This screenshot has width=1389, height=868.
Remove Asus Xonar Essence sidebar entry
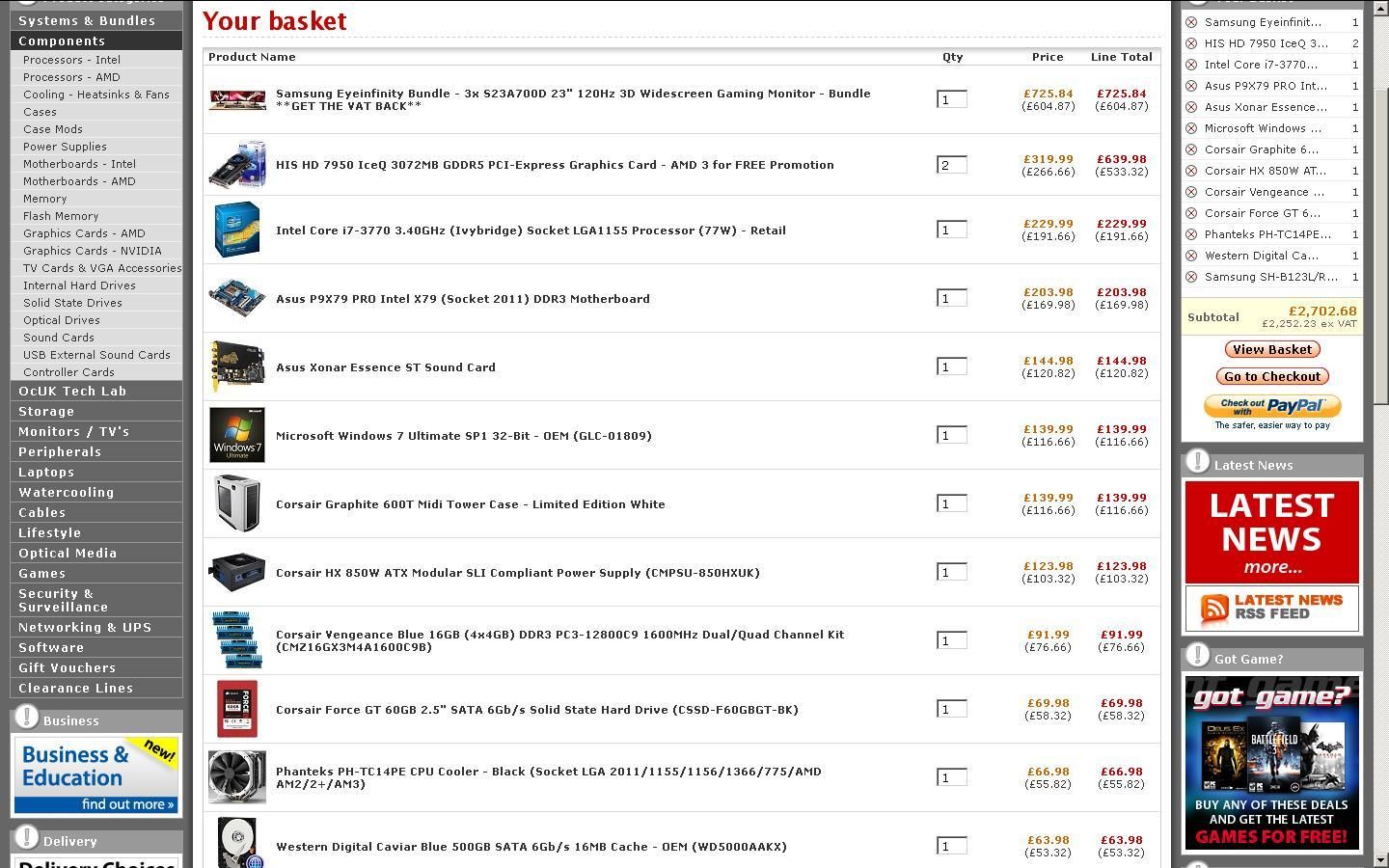[x=1191, y=107]
